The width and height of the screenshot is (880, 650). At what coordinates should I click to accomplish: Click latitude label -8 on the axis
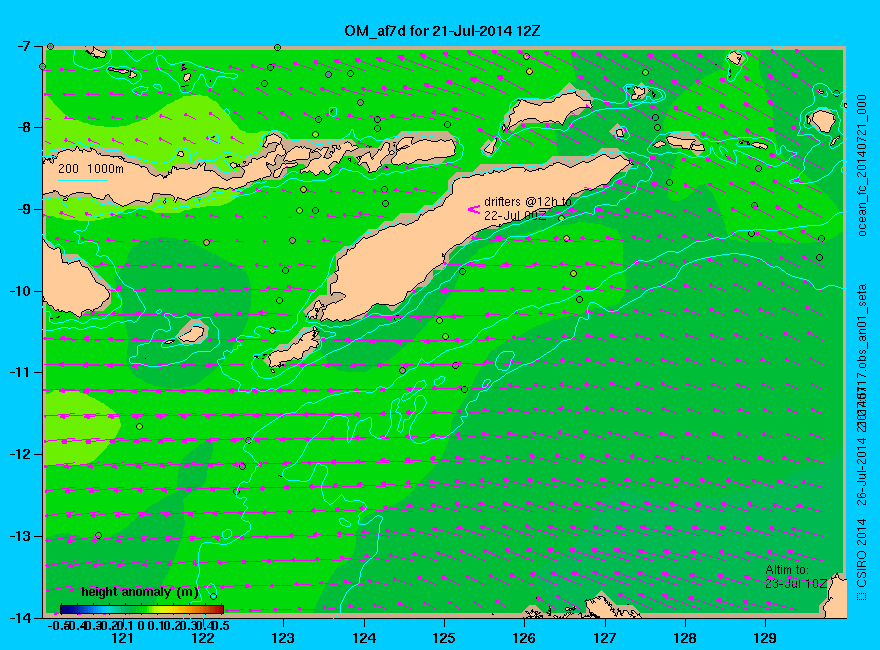coord(25,127)
